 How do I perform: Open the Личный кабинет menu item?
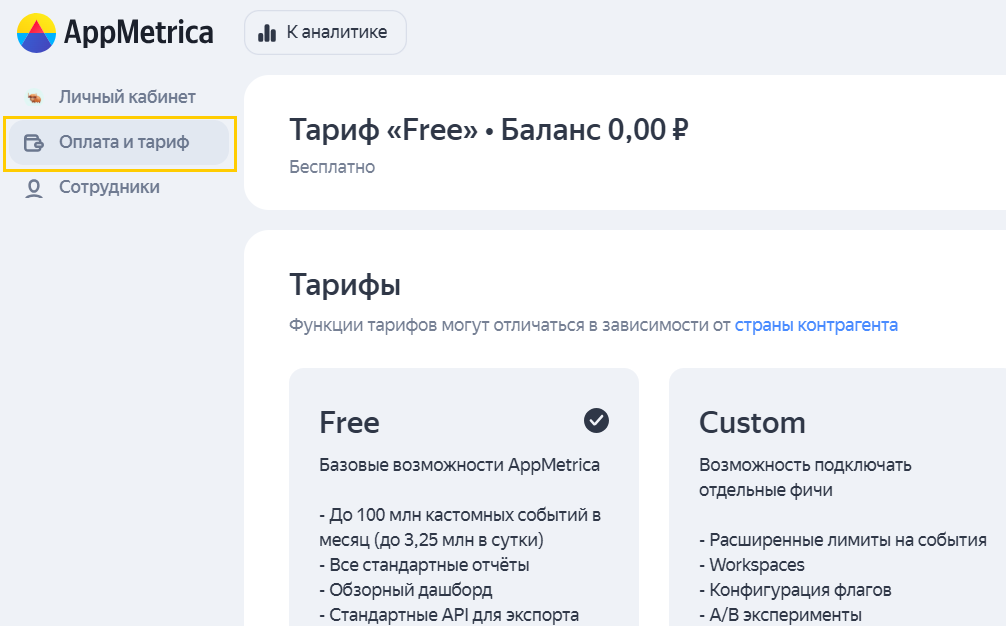click(x=127, y=97)
